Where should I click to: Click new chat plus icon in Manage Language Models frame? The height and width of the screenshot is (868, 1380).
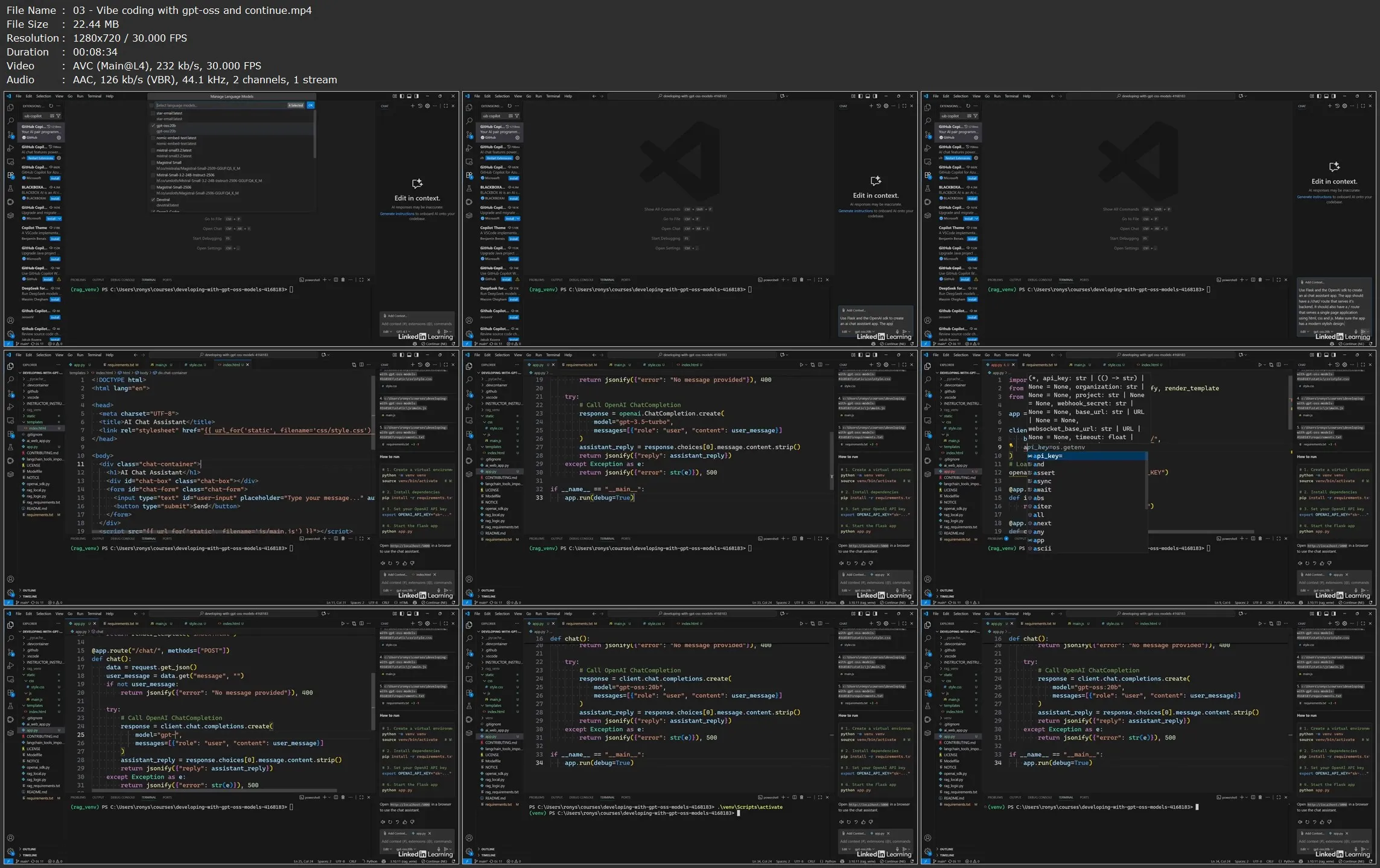click(x=413, y=106)
